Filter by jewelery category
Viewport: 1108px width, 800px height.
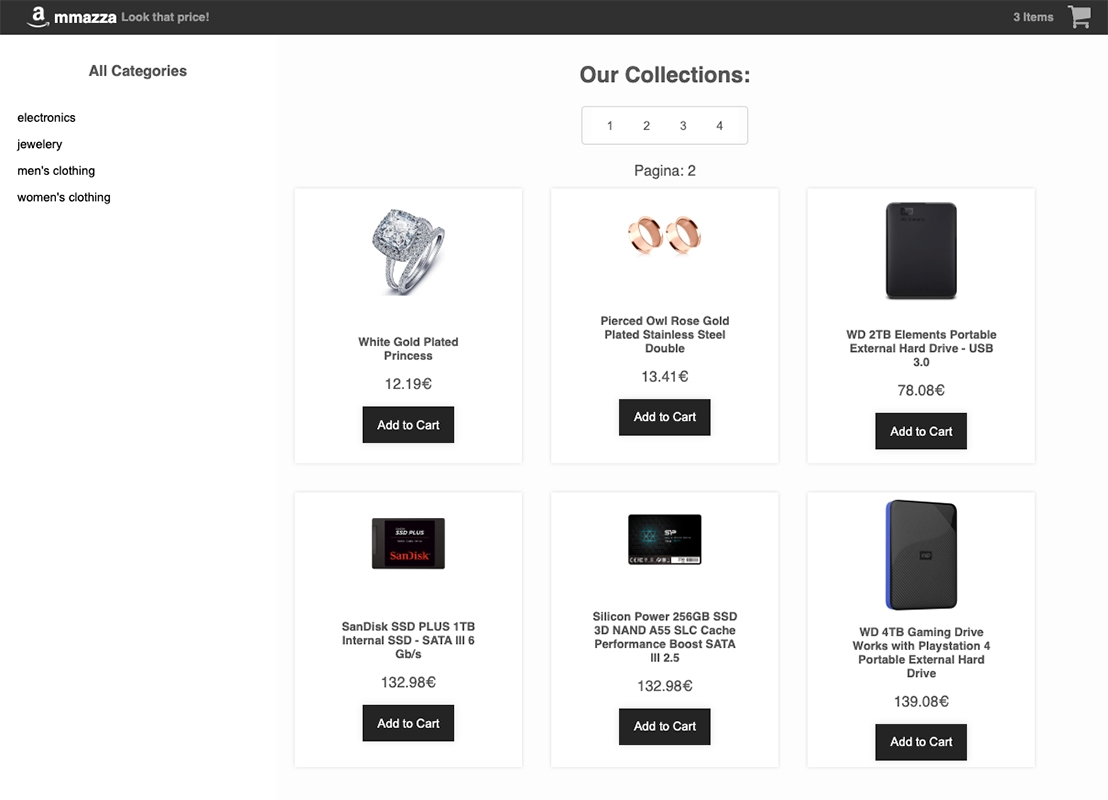40,145
